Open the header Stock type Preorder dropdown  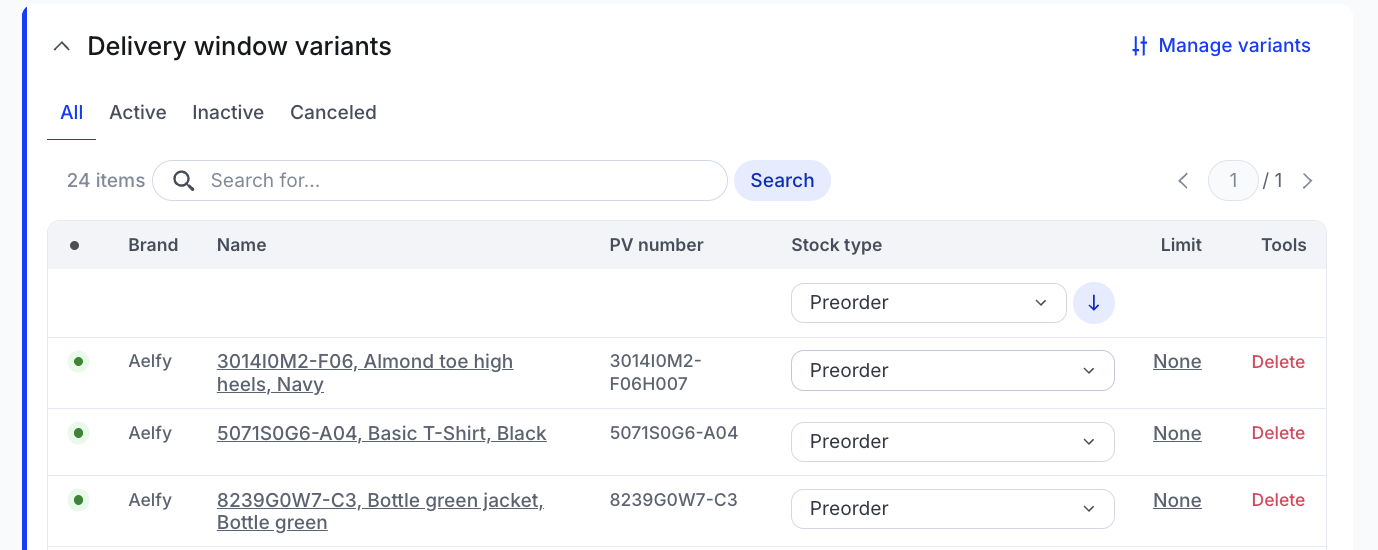click(x=928, y=303)
